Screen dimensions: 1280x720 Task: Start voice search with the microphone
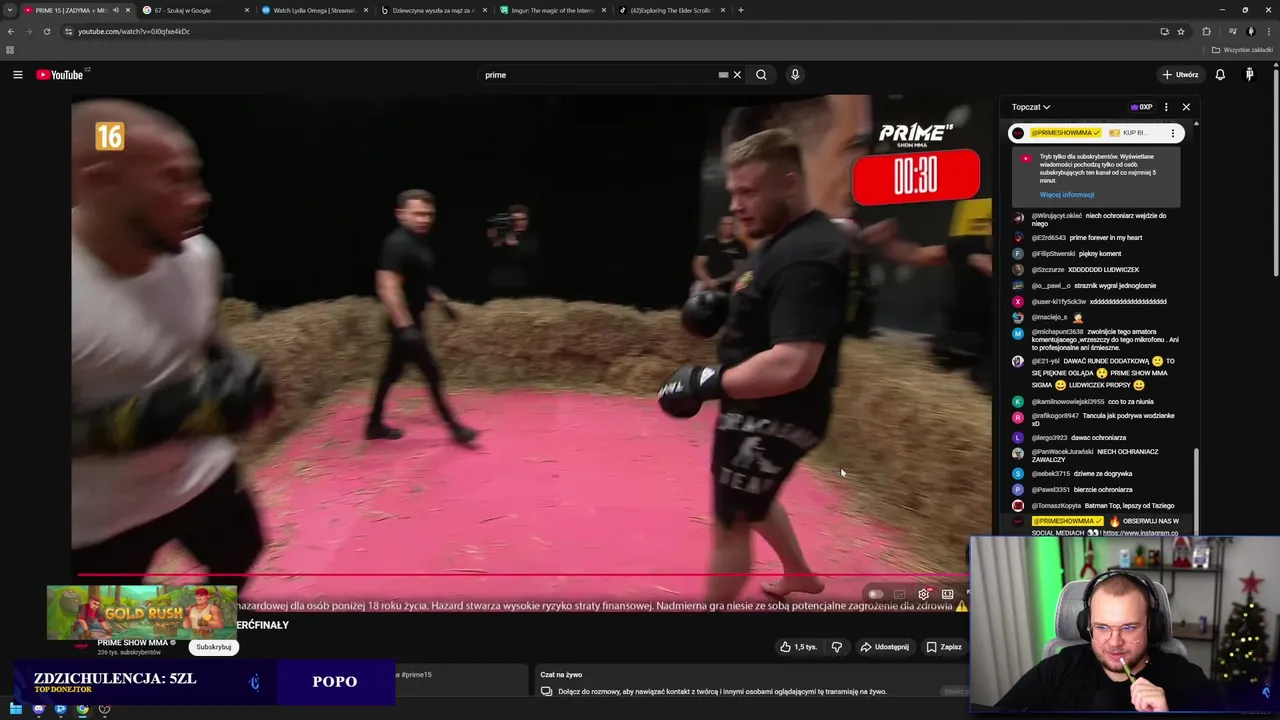(795, 75)
